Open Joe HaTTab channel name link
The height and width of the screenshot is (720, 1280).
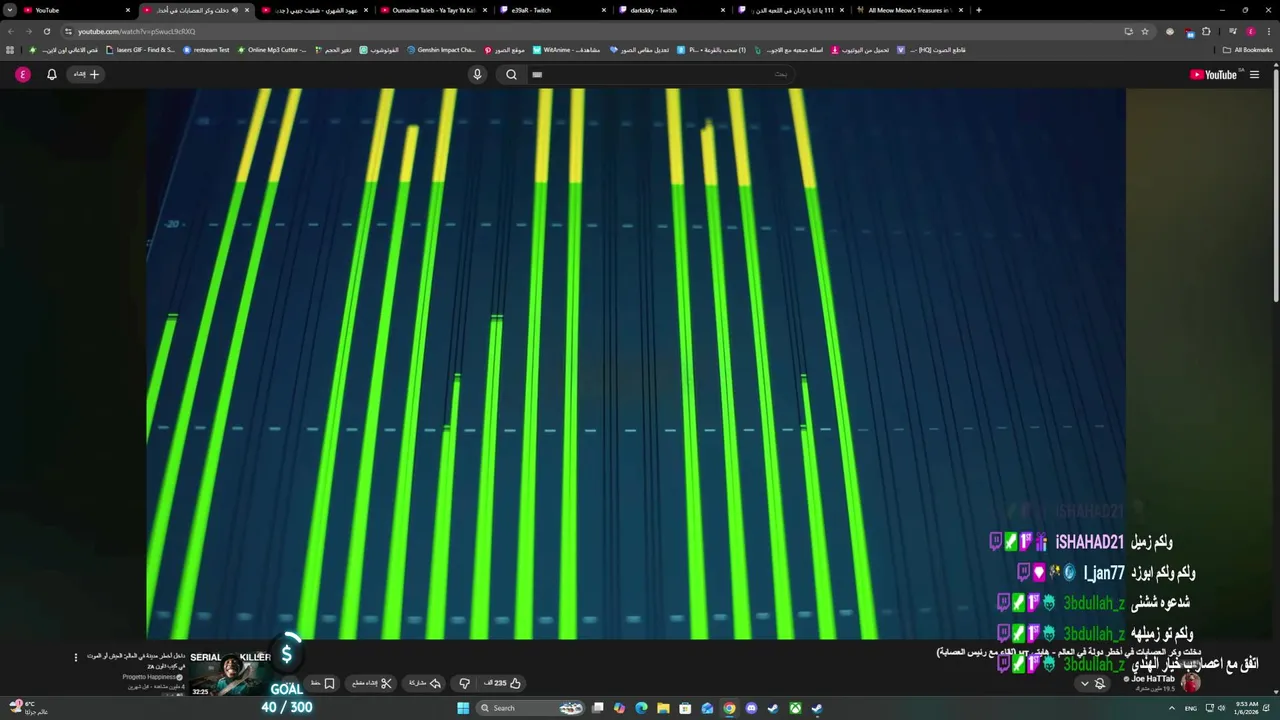click(x=1153, y=679)
